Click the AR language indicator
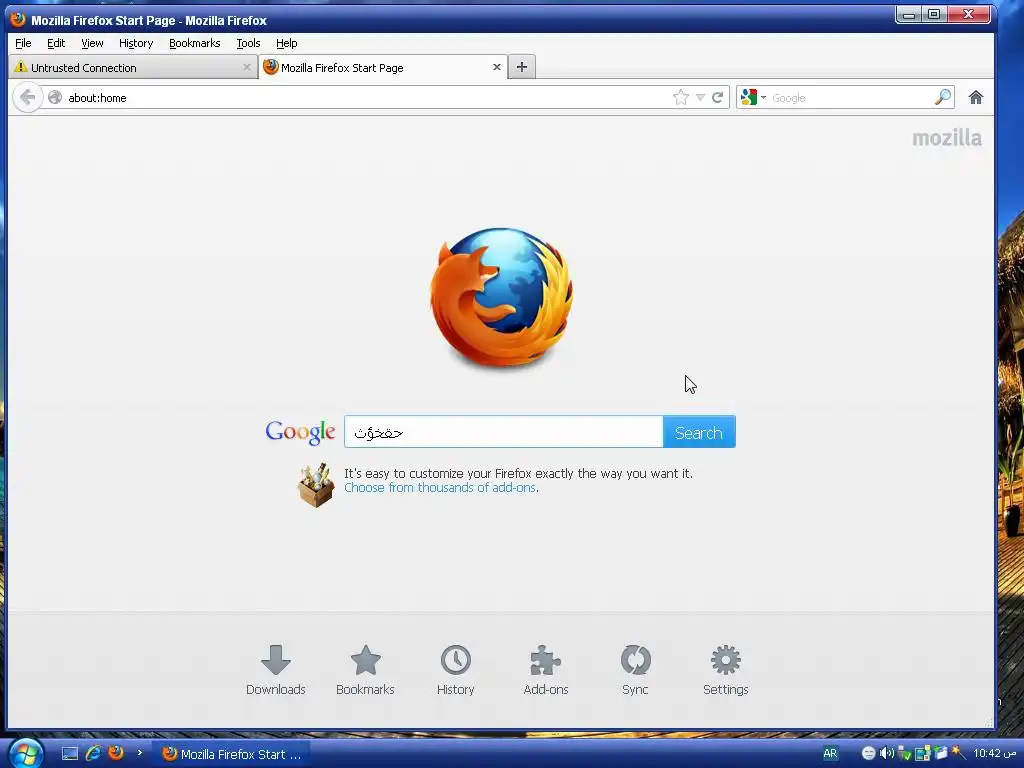Image resolution: width=1024 pixels, height=768 pixels. point(830,754)
